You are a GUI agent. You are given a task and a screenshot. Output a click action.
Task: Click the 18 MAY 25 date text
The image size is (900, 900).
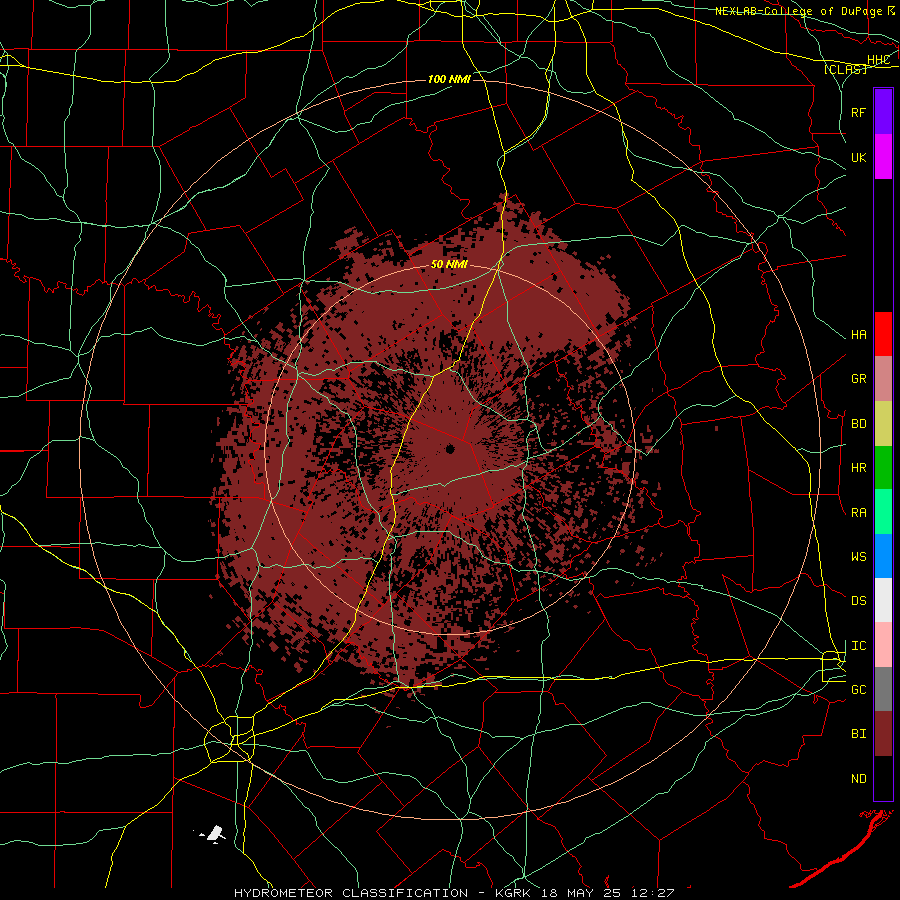pyautogui.click(x=584, y=893)
